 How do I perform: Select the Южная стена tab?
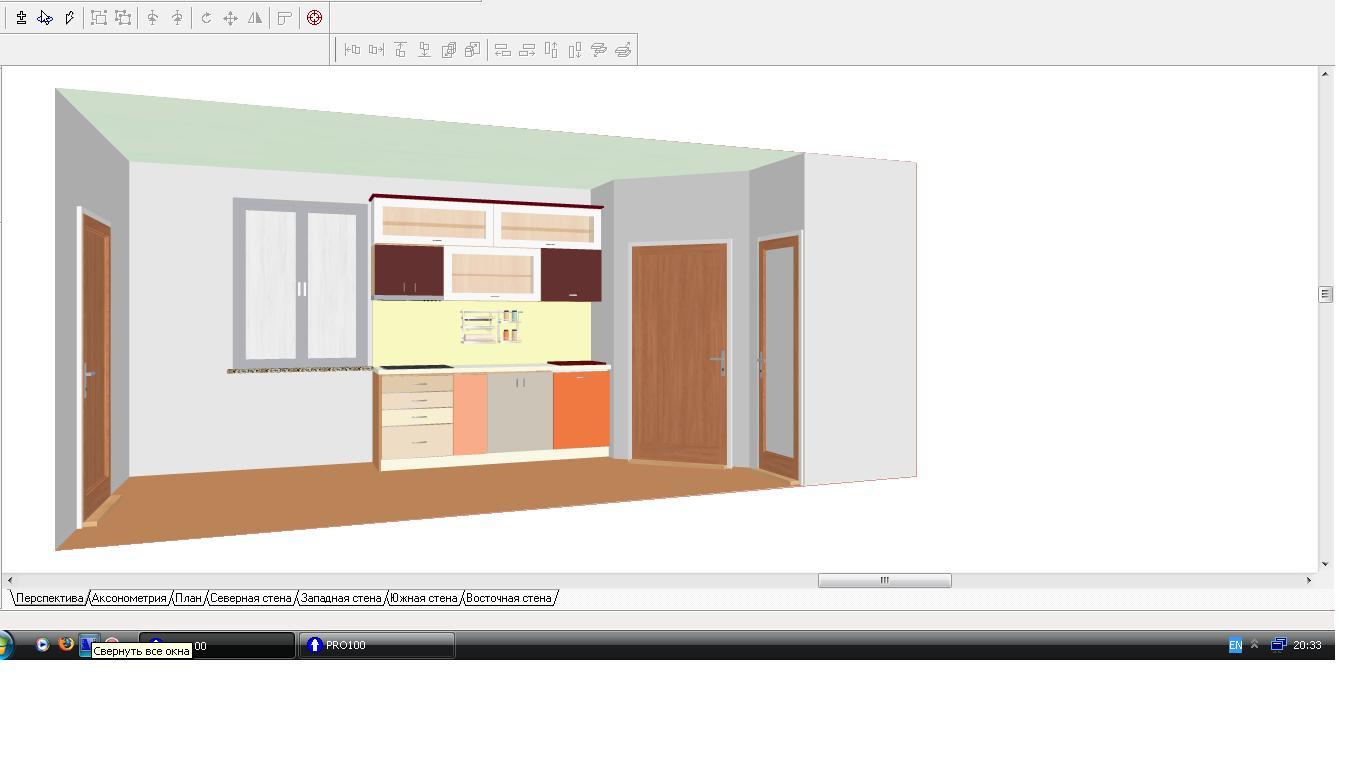tap(424, 598)
